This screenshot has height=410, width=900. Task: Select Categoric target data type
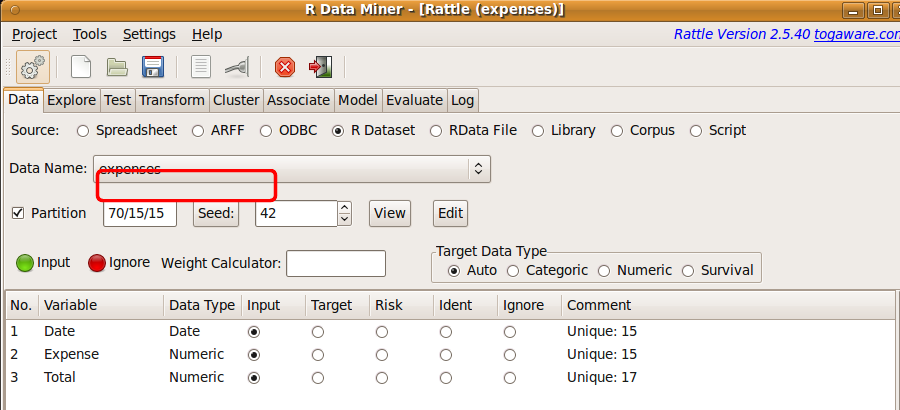coord(513,270)
